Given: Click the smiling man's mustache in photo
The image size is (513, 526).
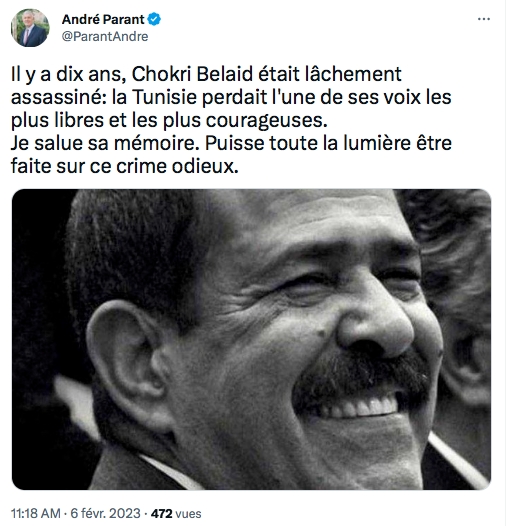Looking at the screenshot, I should (x=361, y=379).
